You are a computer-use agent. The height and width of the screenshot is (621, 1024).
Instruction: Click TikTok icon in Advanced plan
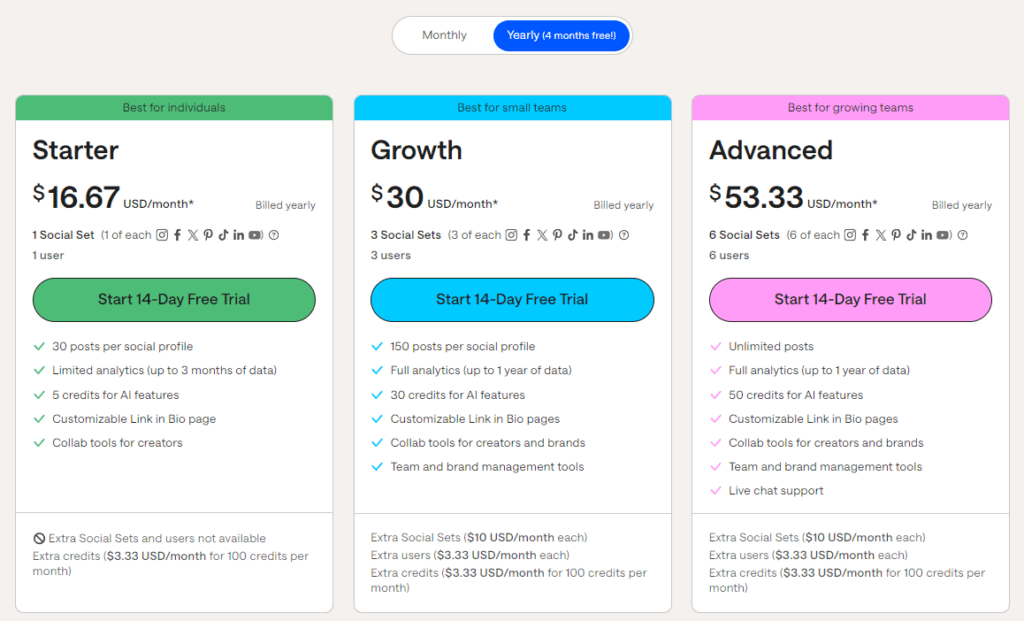click(x=911, y=235)
